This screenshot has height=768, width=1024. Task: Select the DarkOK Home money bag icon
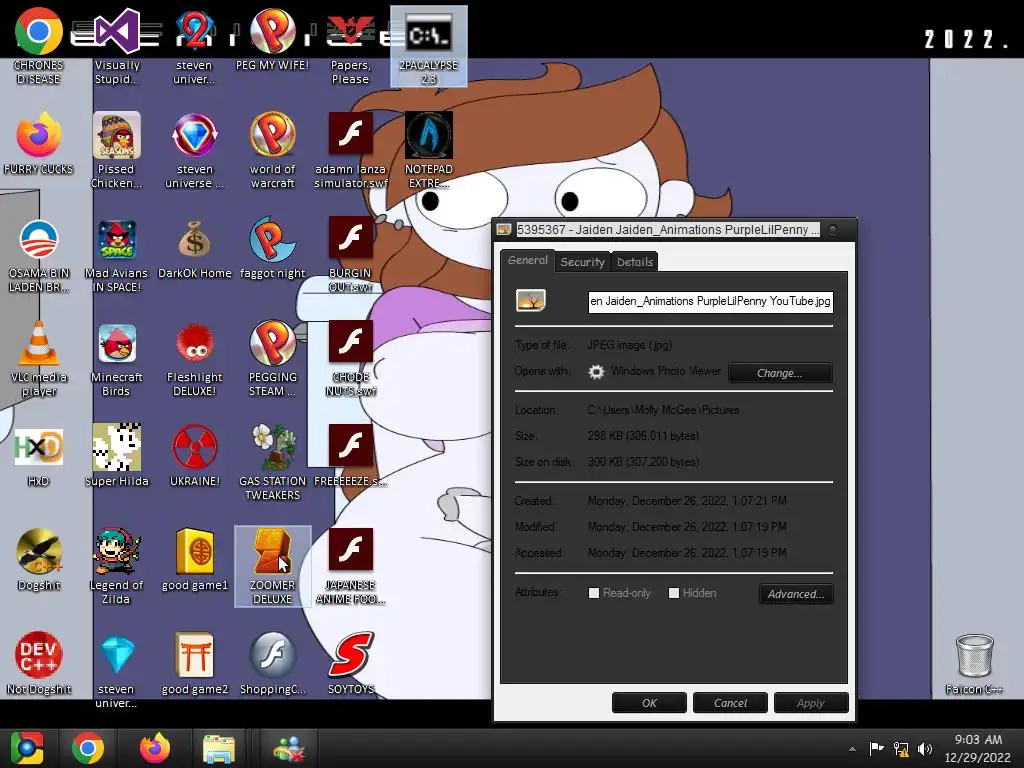[x=195, y=250]
